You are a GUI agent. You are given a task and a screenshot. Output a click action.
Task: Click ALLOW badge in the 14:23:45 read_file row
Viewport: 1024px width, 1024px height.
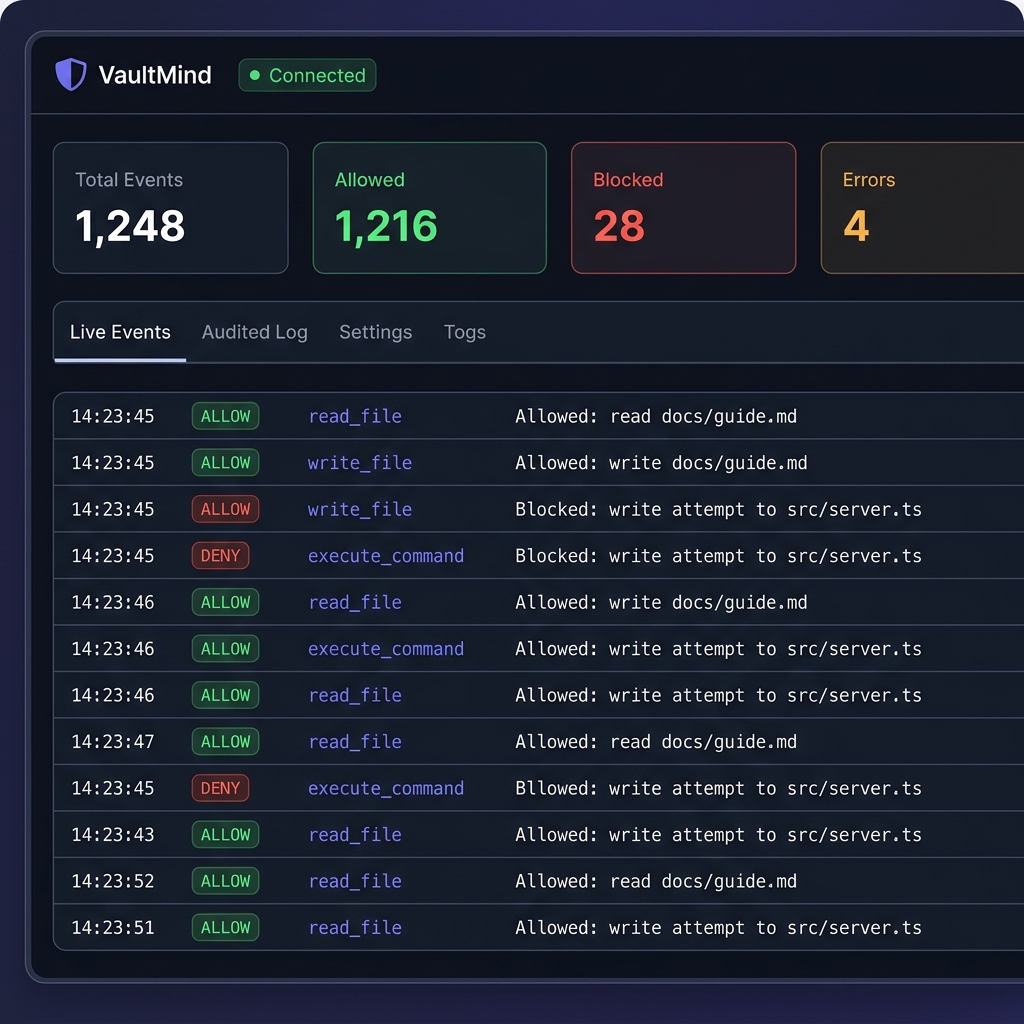225,417
